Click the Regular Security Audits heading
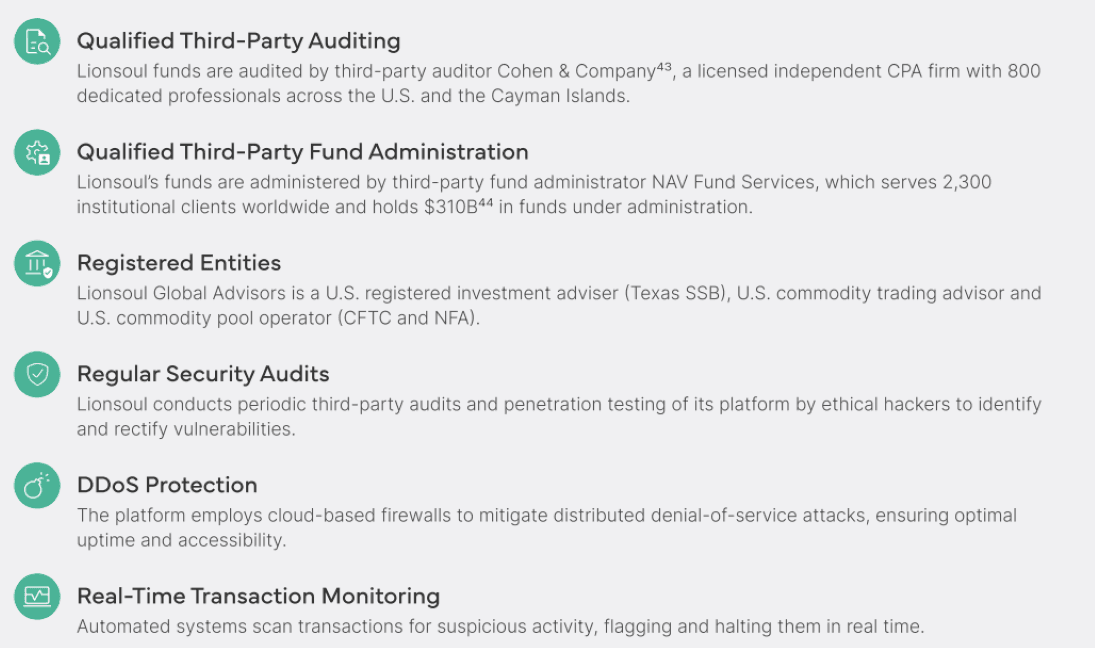 203,374
